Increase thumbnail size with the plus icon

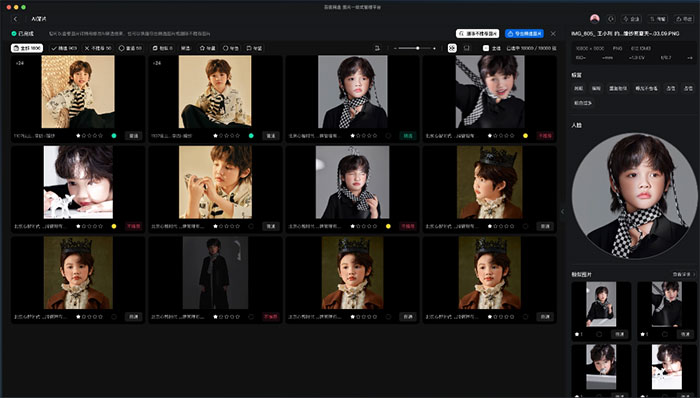tap(434, 48)
